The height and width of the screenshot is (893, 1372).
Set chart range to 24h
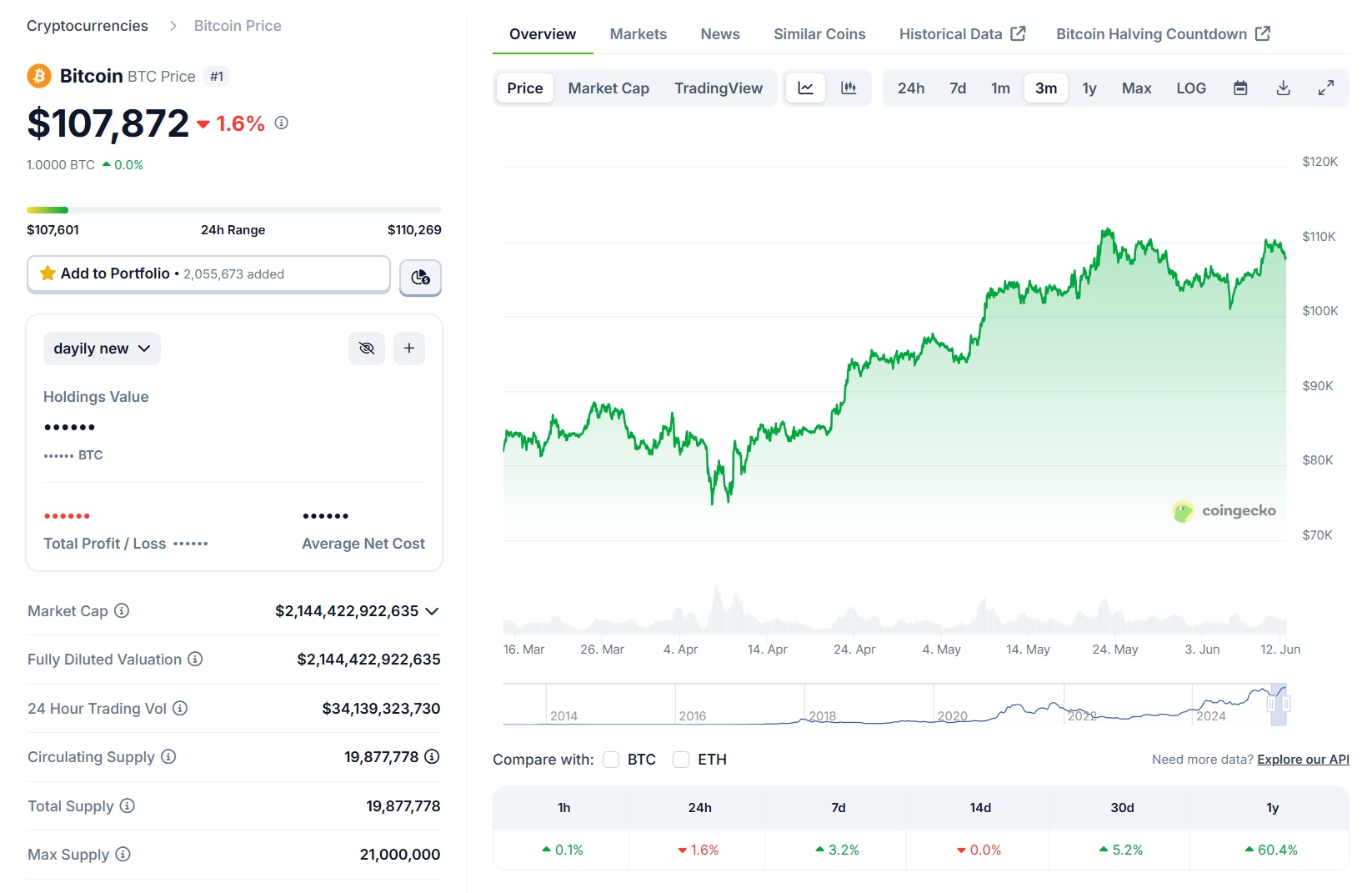tap(911, 88)
